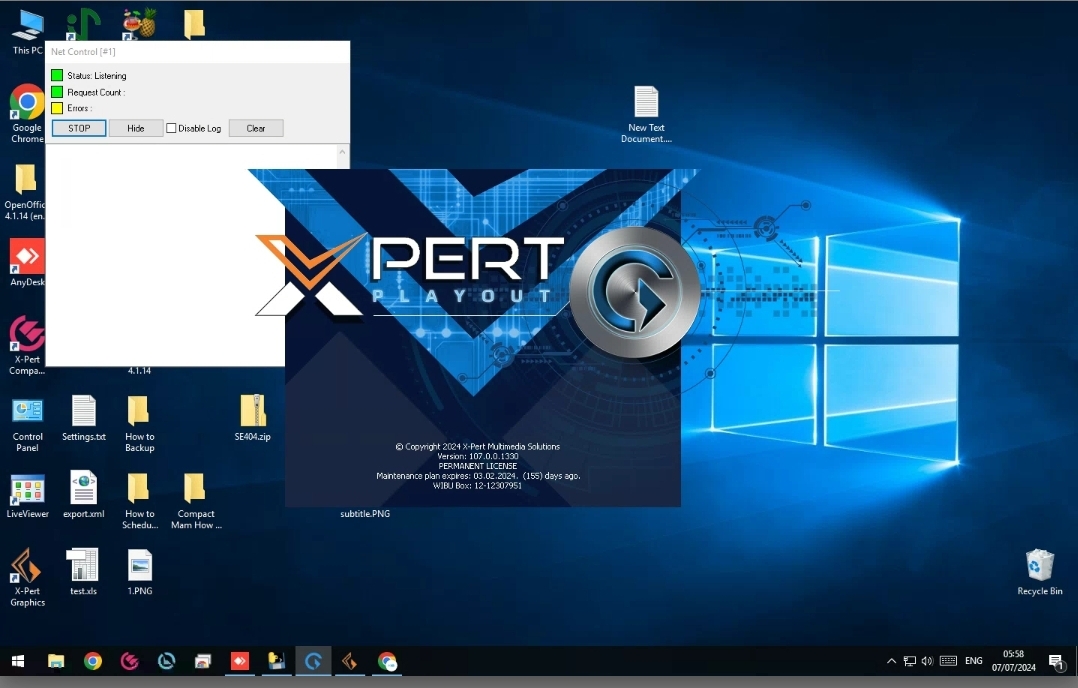Image resolution: width=1078 pixels, height=688 pixels.
Task: Open the Windows Start menu
Action: [17, 661]
